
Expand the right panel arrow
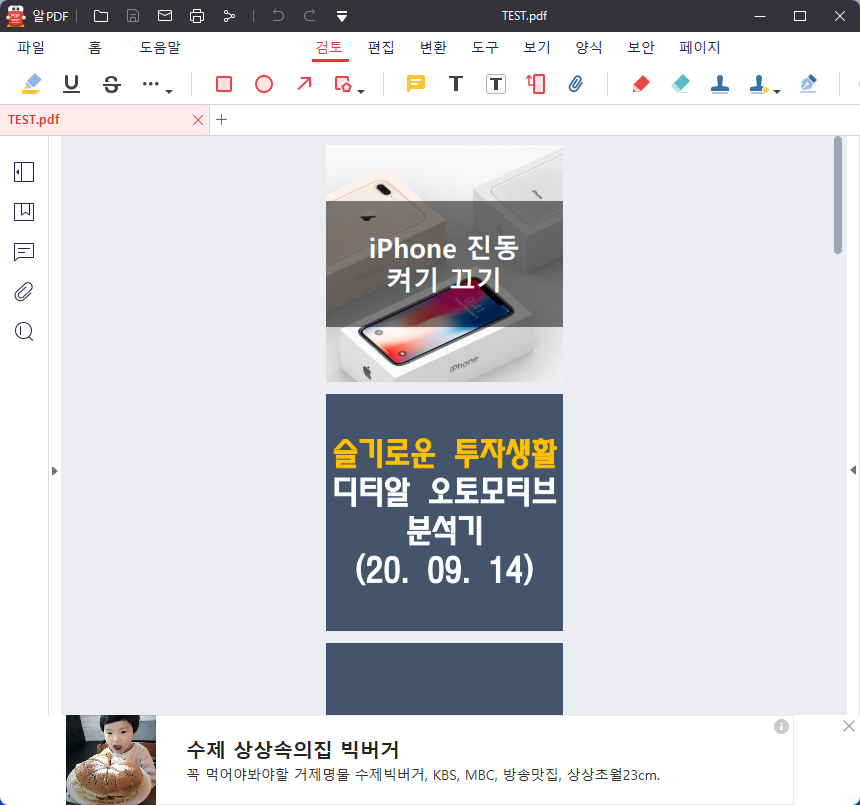click(x=853, y=470)
